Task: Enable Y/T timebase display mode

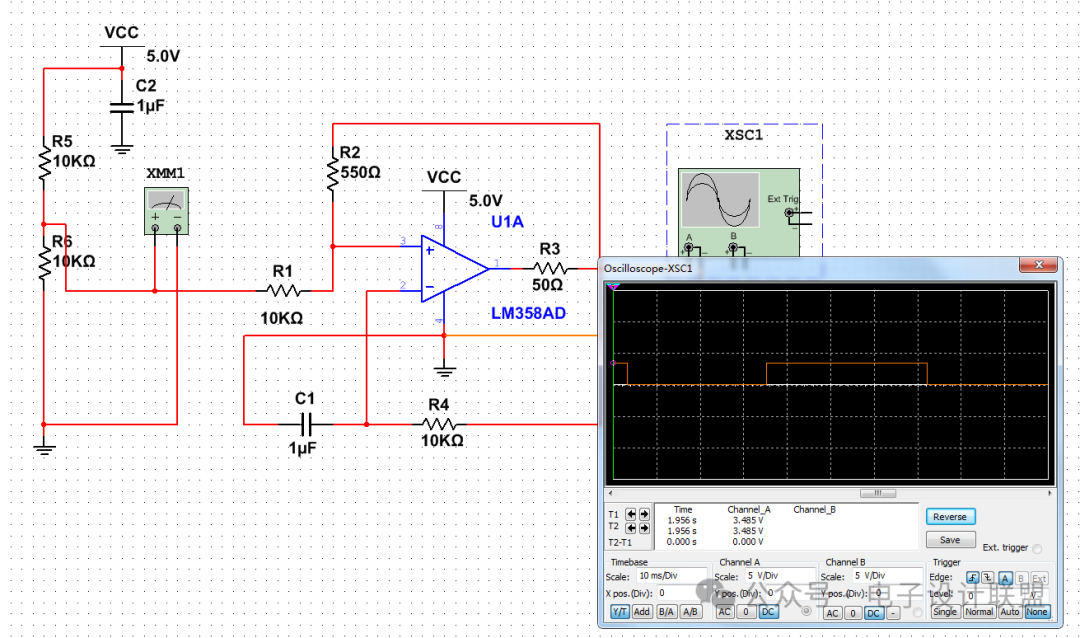Action: [620, 611]
